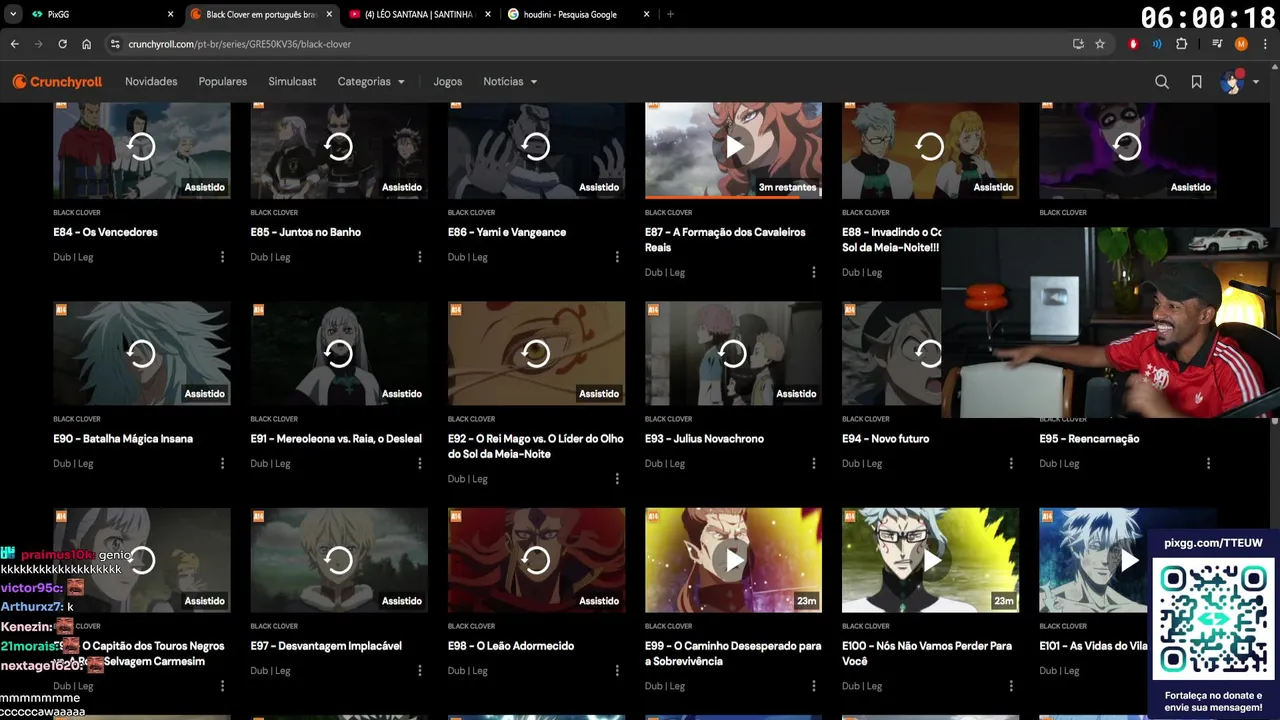1280x720 pixels.
Task: Open E94 Novo futuro episode title
Action: pos(886,439)
